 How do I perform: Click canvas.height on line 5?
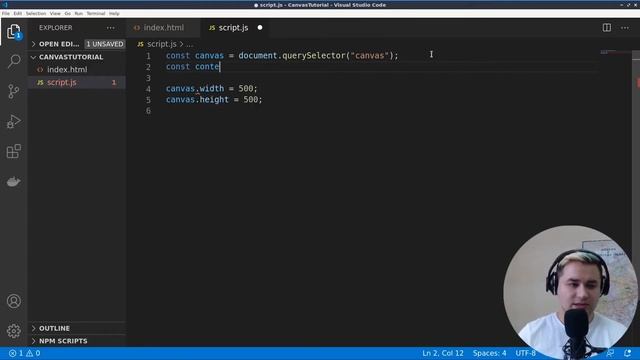pos(197,100)
